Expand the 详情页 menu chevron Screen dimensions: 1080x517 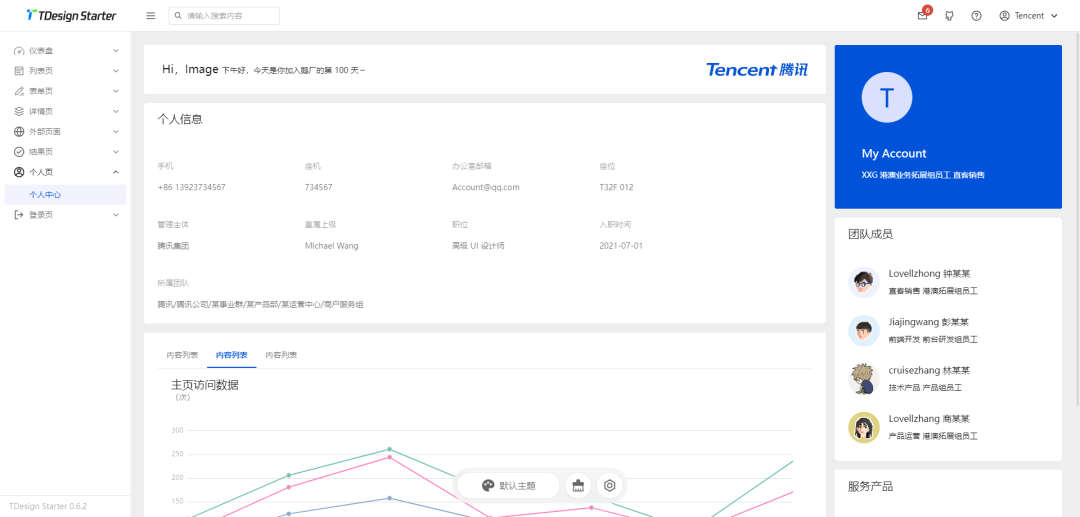(116, 112)
